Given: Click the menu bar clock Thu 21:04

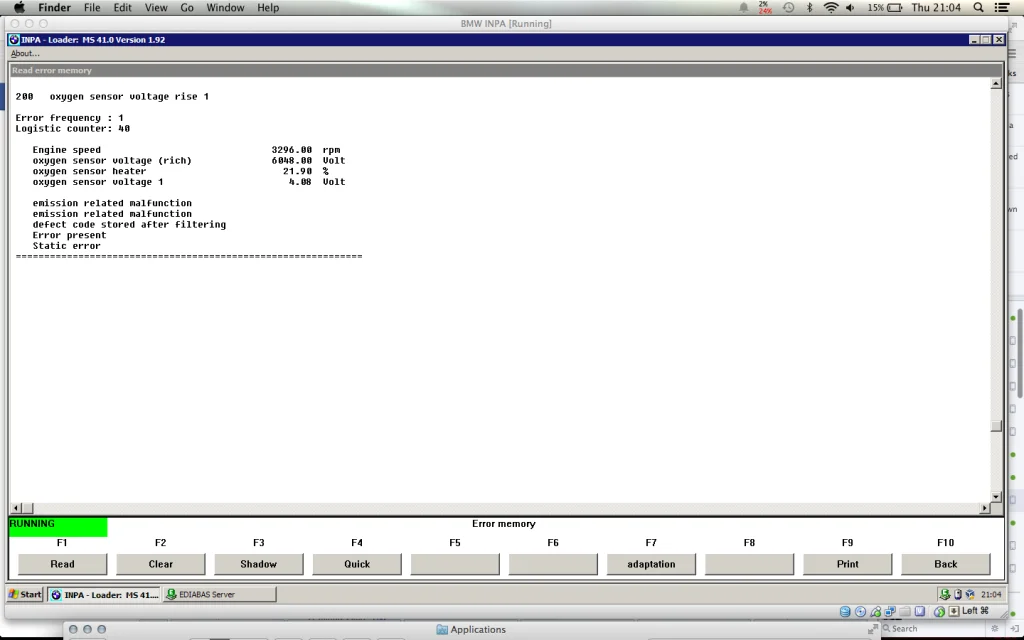Looking at the screenshot, I should (936, 8).
